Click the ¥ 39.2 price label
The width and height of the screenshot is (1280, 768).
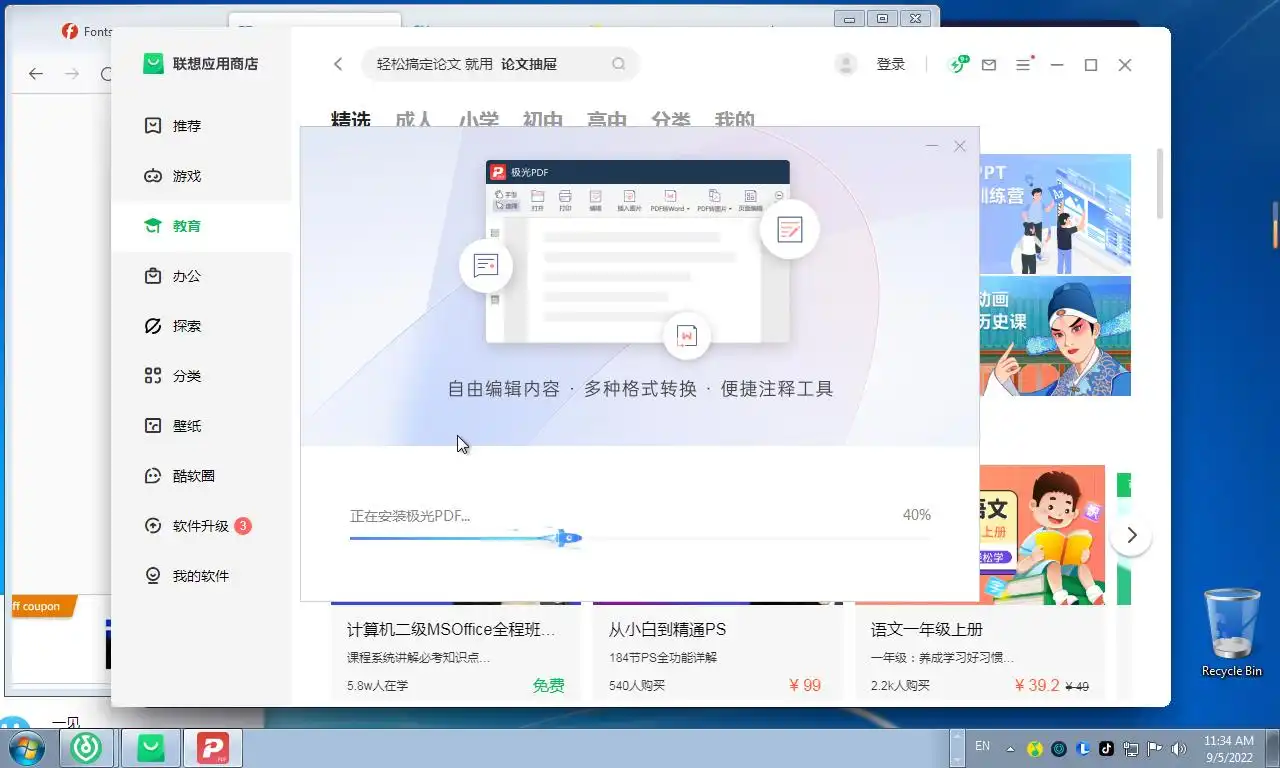click(x=1036, y=686)
